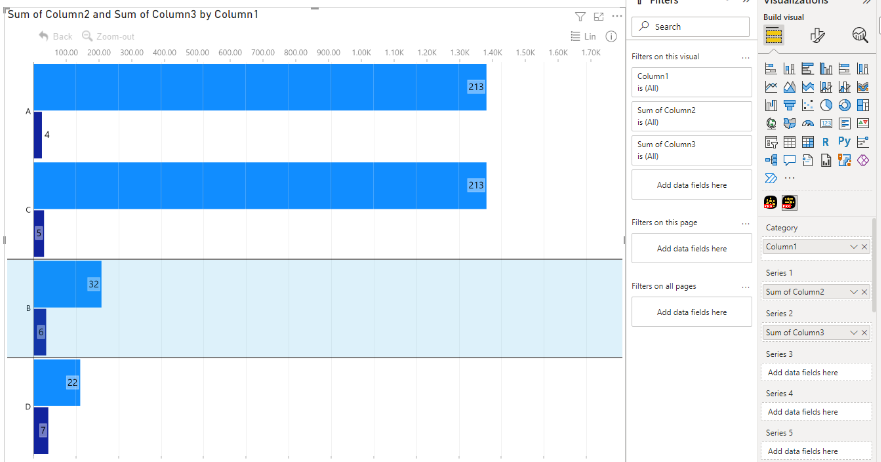This screenshot has width=881, height=462.
Task: Select the Stacked column chart visual
Action: point(789,69)
